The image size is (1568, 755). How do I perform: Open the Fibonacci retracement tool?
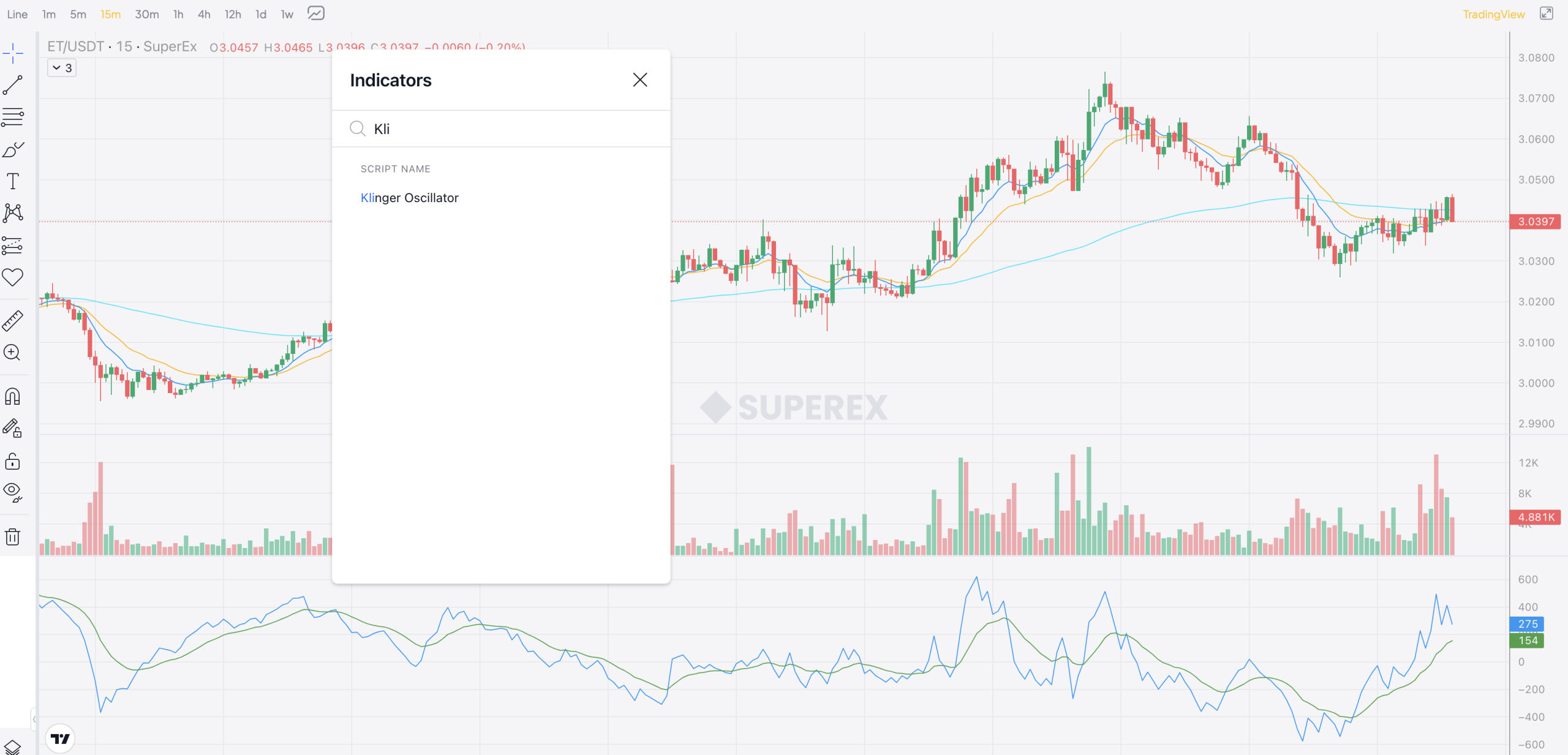[13, 117]
